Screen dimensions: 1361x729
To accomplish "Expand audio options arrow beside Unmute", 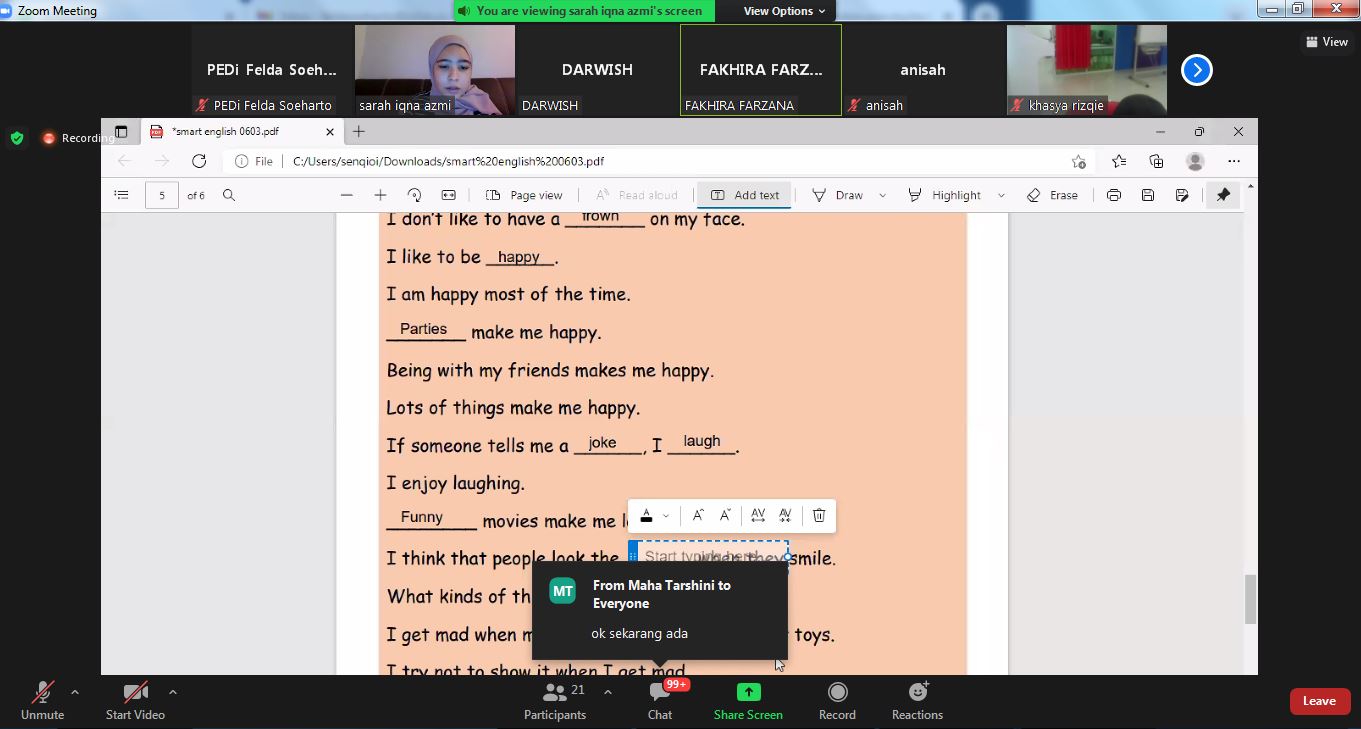I will [x=75, y=691].
